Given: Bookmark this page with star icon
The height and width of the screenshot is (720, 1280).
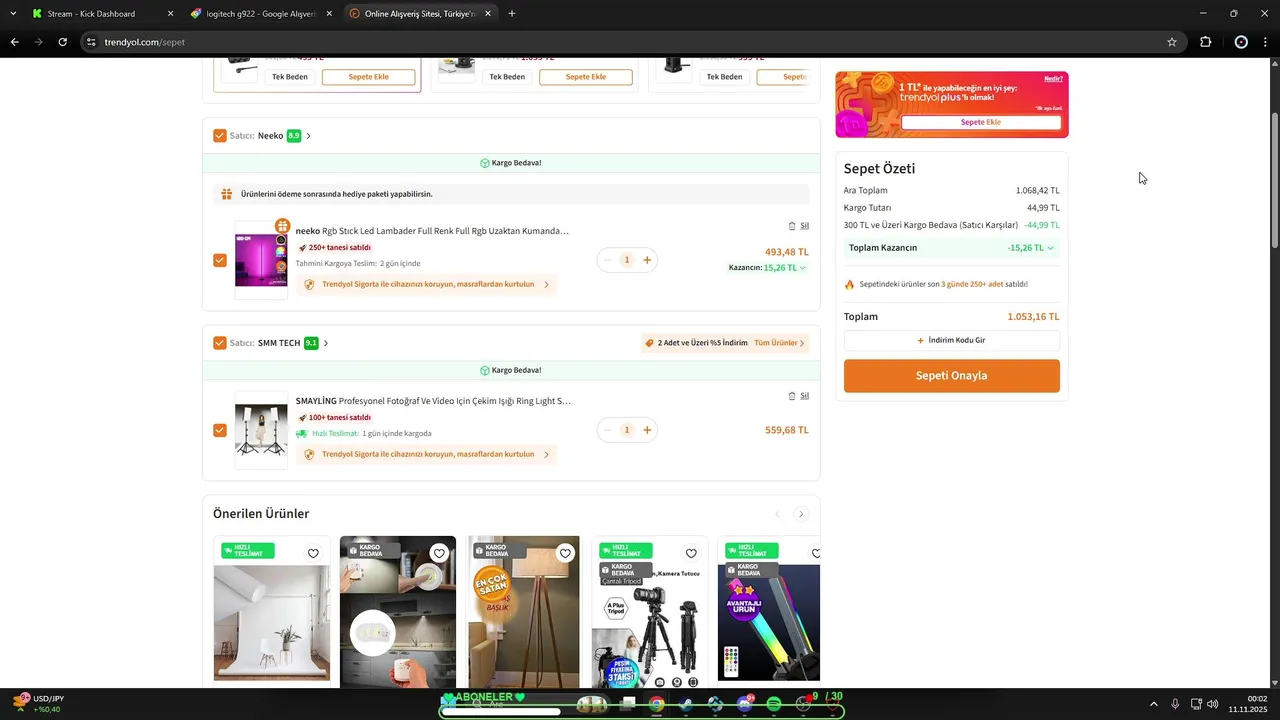Looking at the screenshot, I should tap(1172, 42).
